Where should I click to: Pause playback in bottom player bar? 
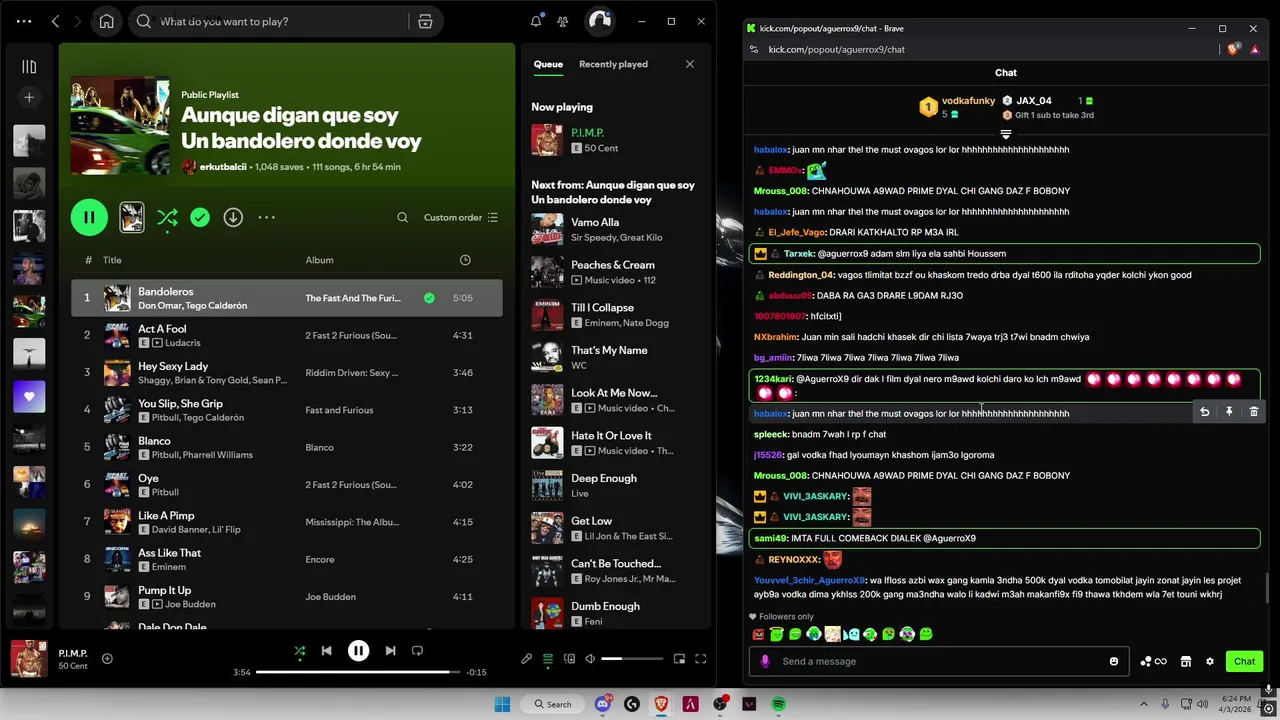coord(358,650)
